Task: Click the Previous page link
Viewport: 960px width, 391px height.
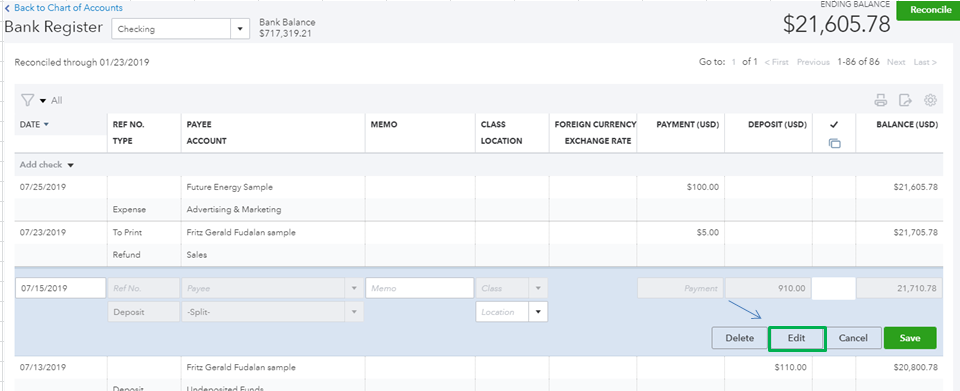Action: [813, 62]
